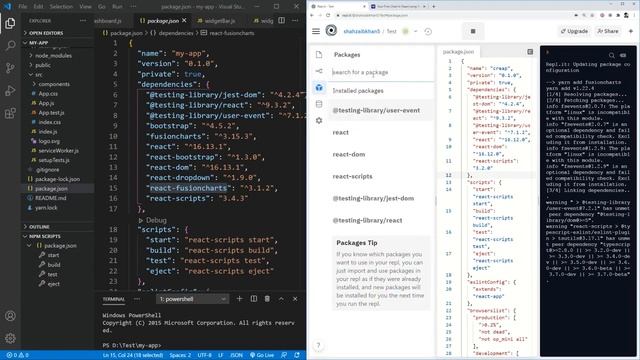
Task: Open Repl.it history icon
Action: click(428, 31)
